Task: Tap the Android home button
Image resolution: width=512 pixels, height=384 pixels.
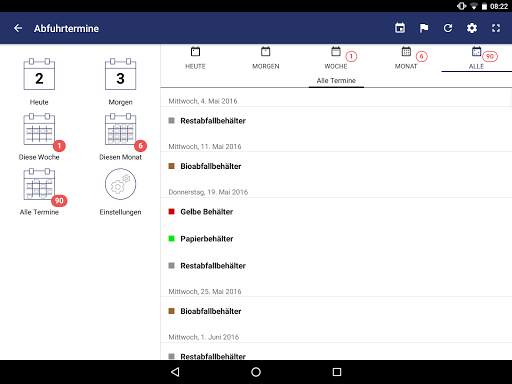Action: coord(256,372)
